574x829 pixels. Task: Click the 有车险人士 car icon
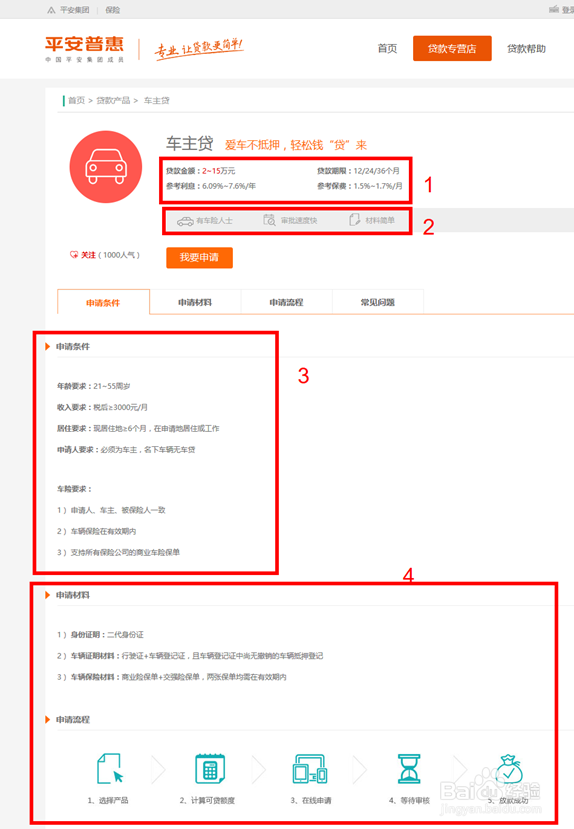coord(185,221)
